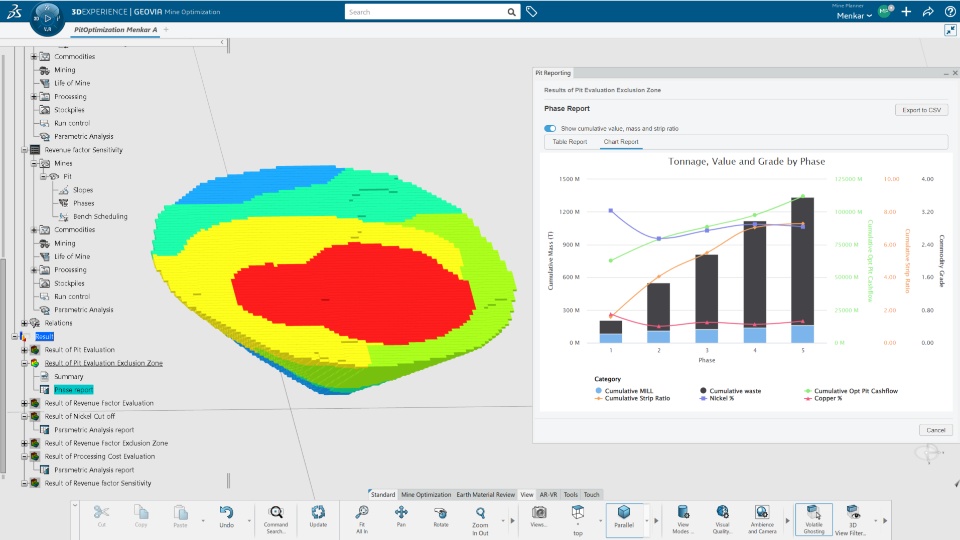Click the Export to CSV button
Screen dimensions: 960x540
[x=921, y=110]
